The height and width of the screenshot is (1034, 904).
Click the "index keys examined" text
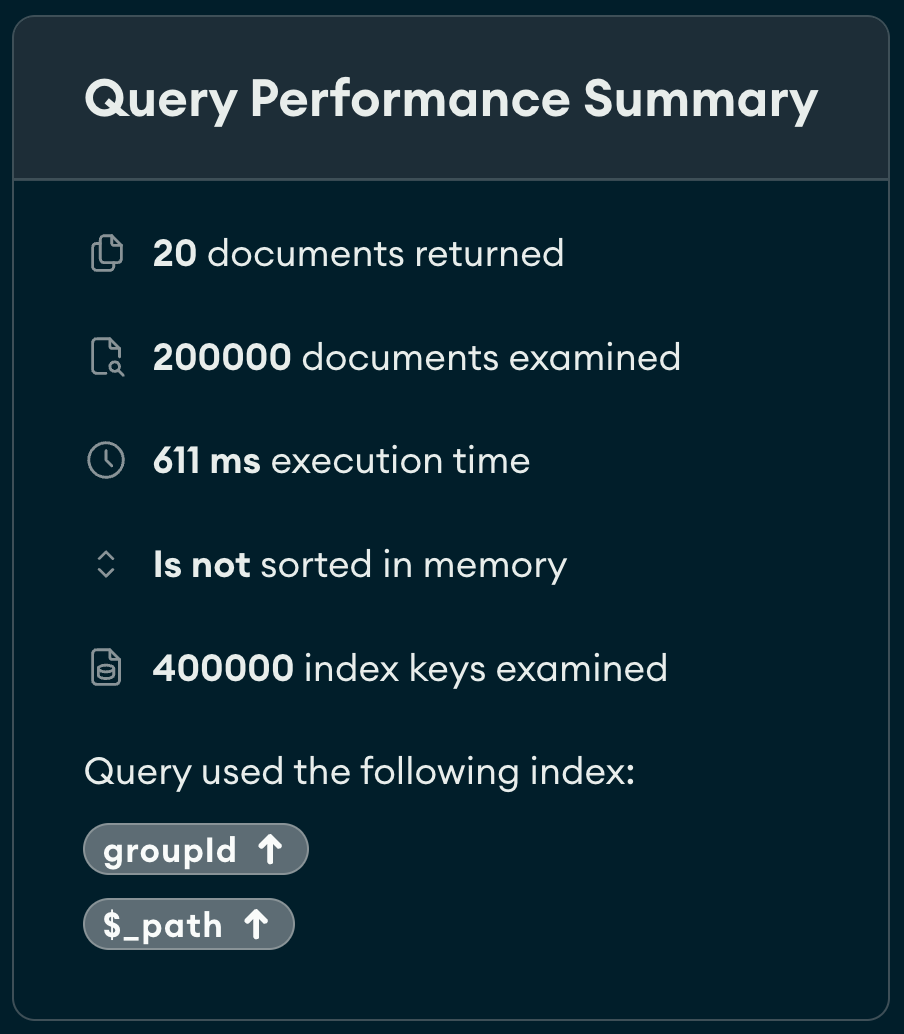485,668
